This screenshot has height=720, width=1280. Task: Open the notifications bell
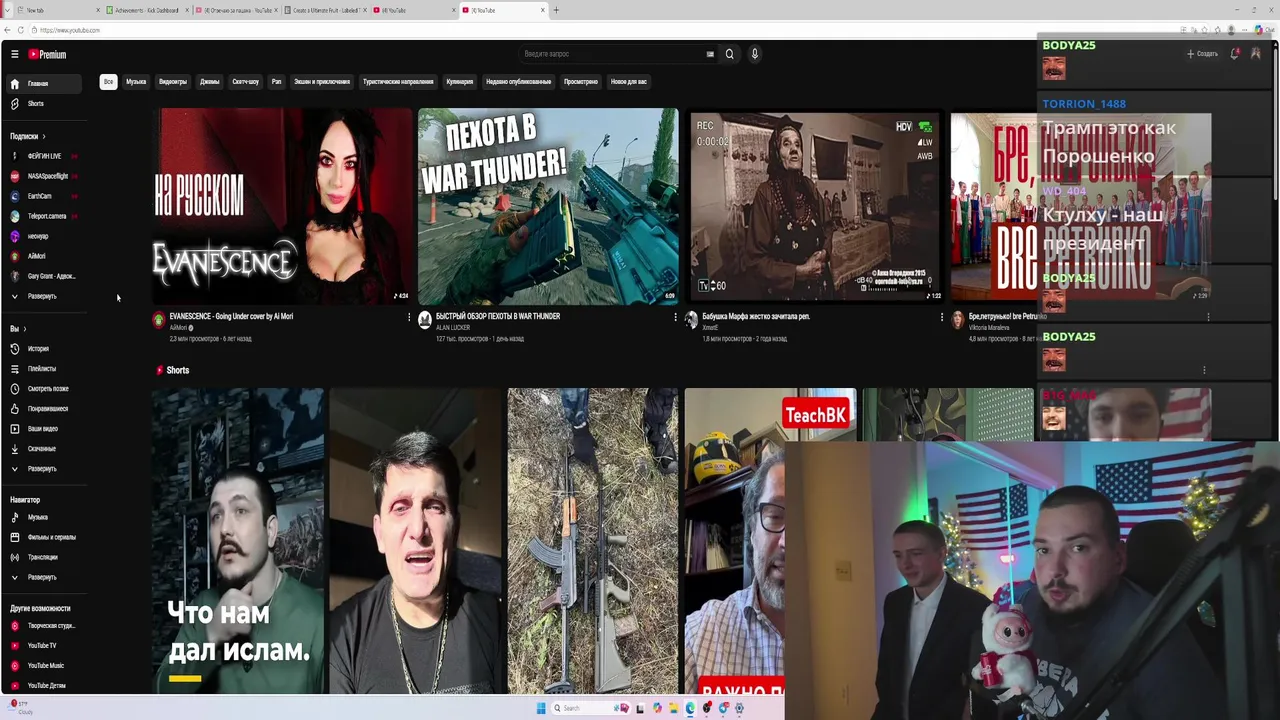1234,53
